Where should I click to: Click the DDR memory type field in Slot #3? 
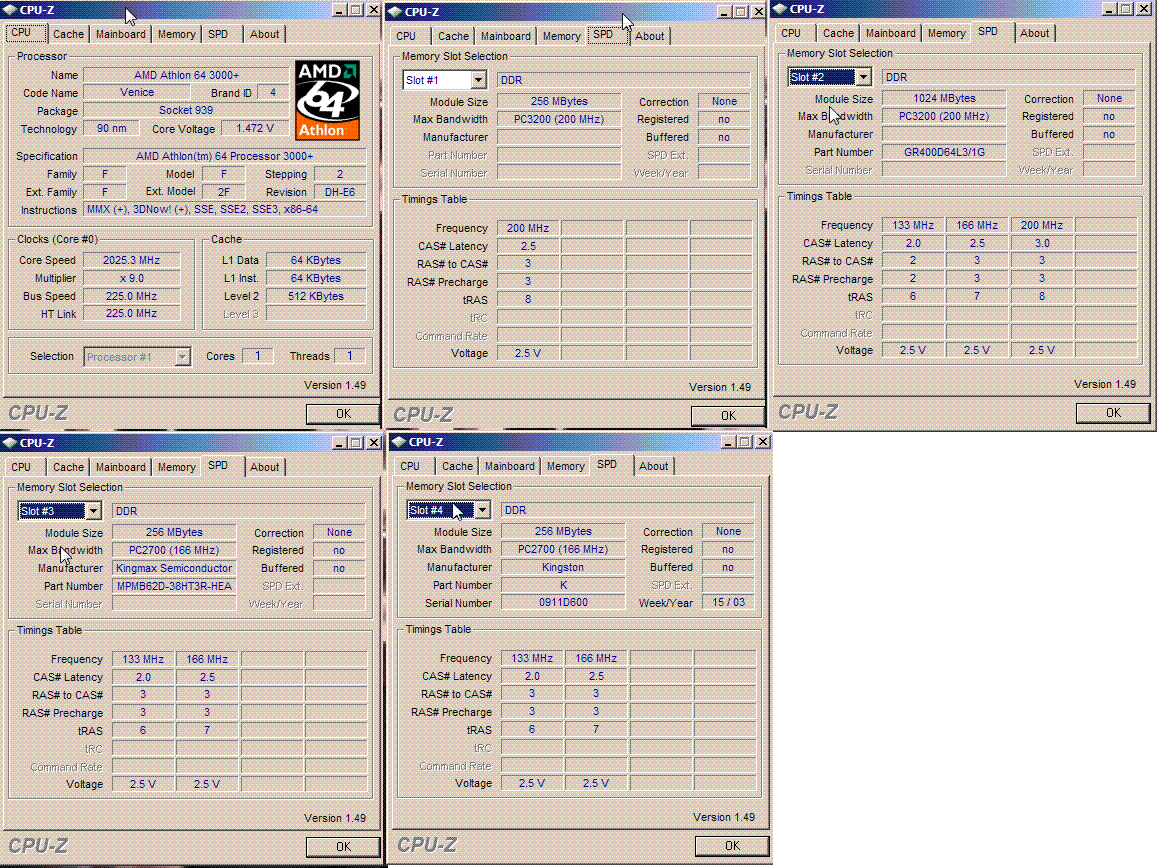pyautogui.click(x=238, y=511)
